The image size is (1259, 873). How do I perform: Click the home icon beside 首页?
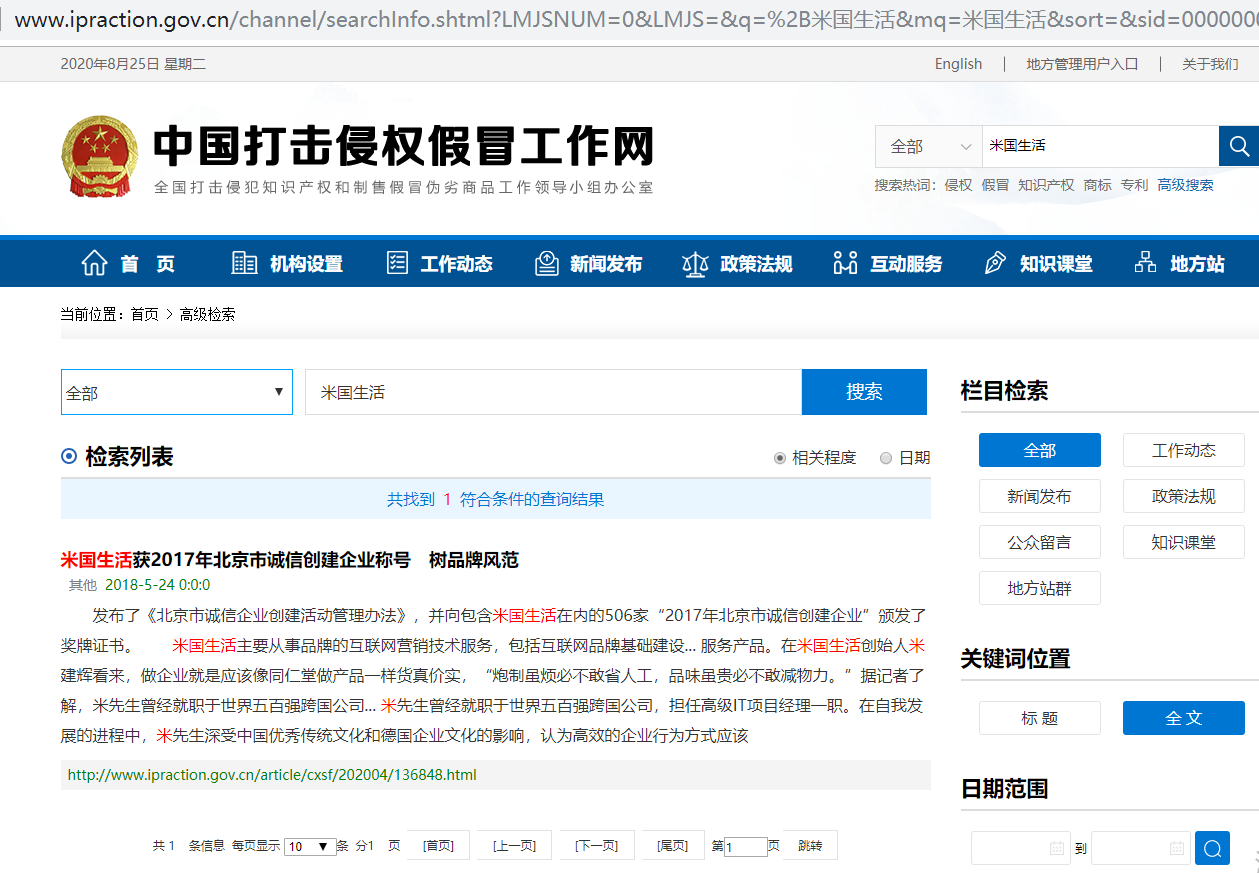95,263
